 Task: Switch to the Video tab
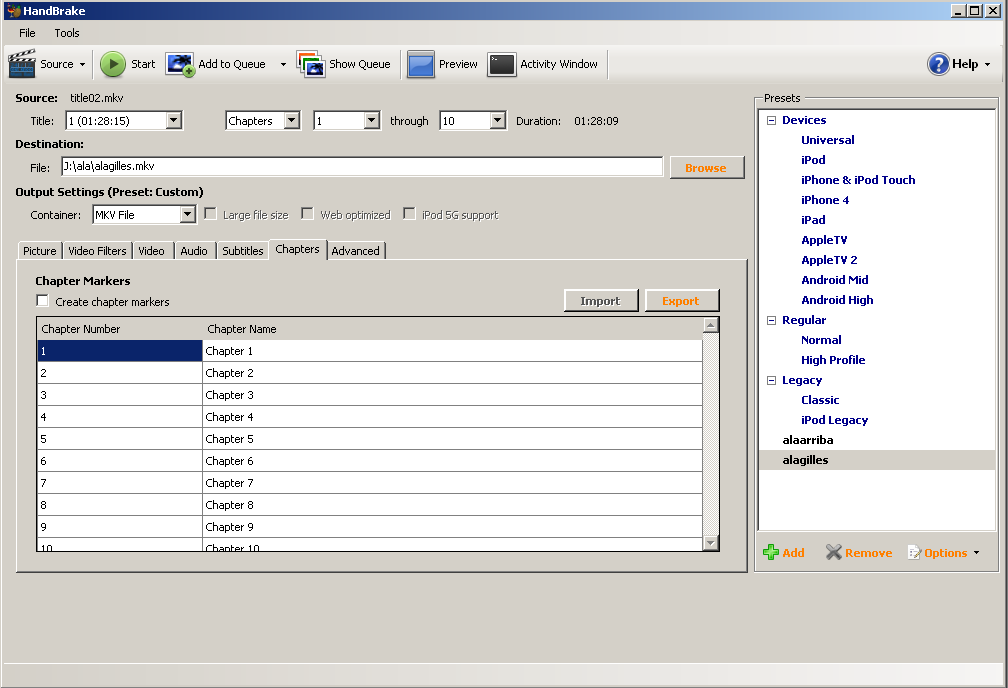pos(152,251)
